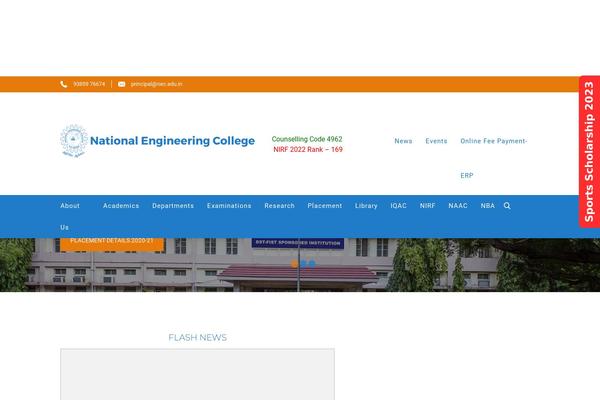Follow the News link
Screen dimensions: 600x400
click(403, 141)
